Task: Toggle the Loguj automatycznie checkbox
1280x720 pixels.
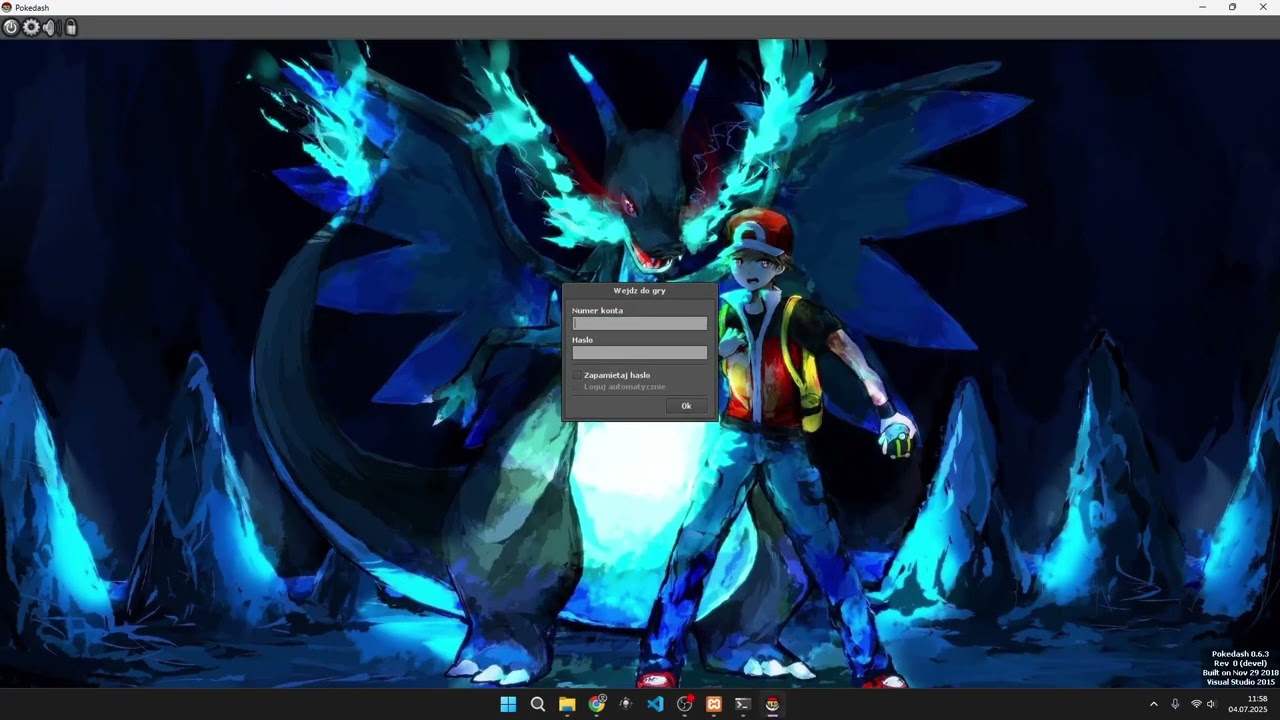Action: (577, 387)
